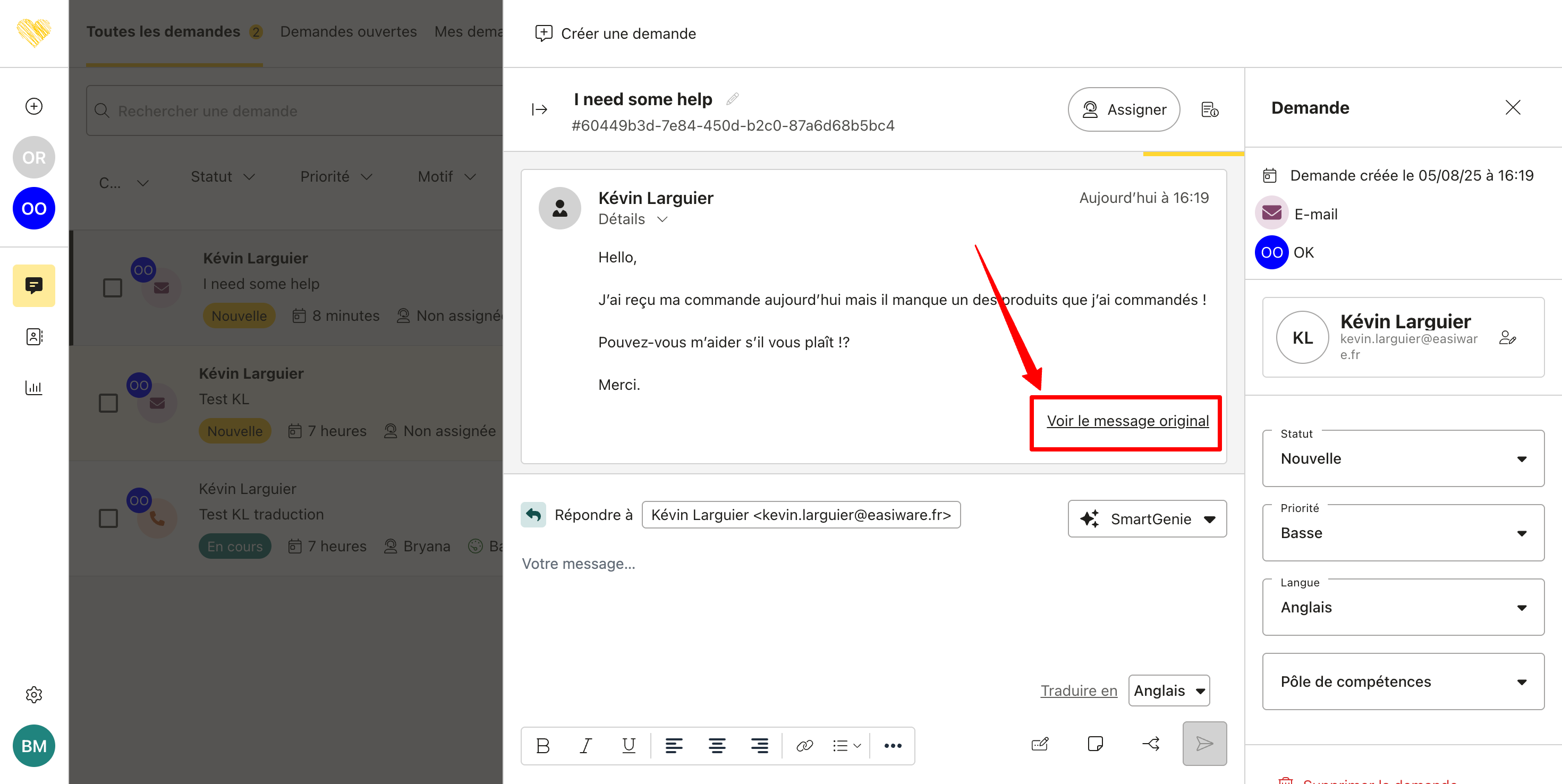This screenshot has height=784, width=1562.
Task: Tick the checkbox for 'Test KL traduction' request
Action: coord(108,518)
